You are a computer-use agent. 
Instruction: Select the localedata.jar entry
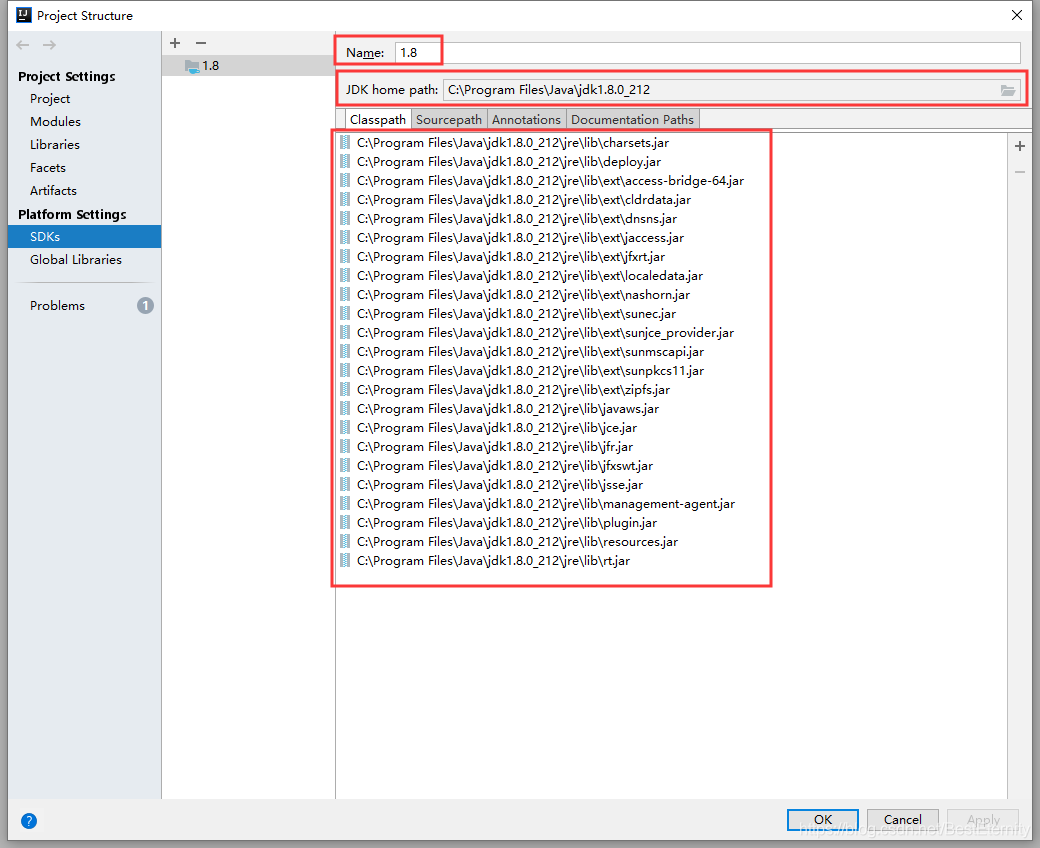[x=530, y=276]
